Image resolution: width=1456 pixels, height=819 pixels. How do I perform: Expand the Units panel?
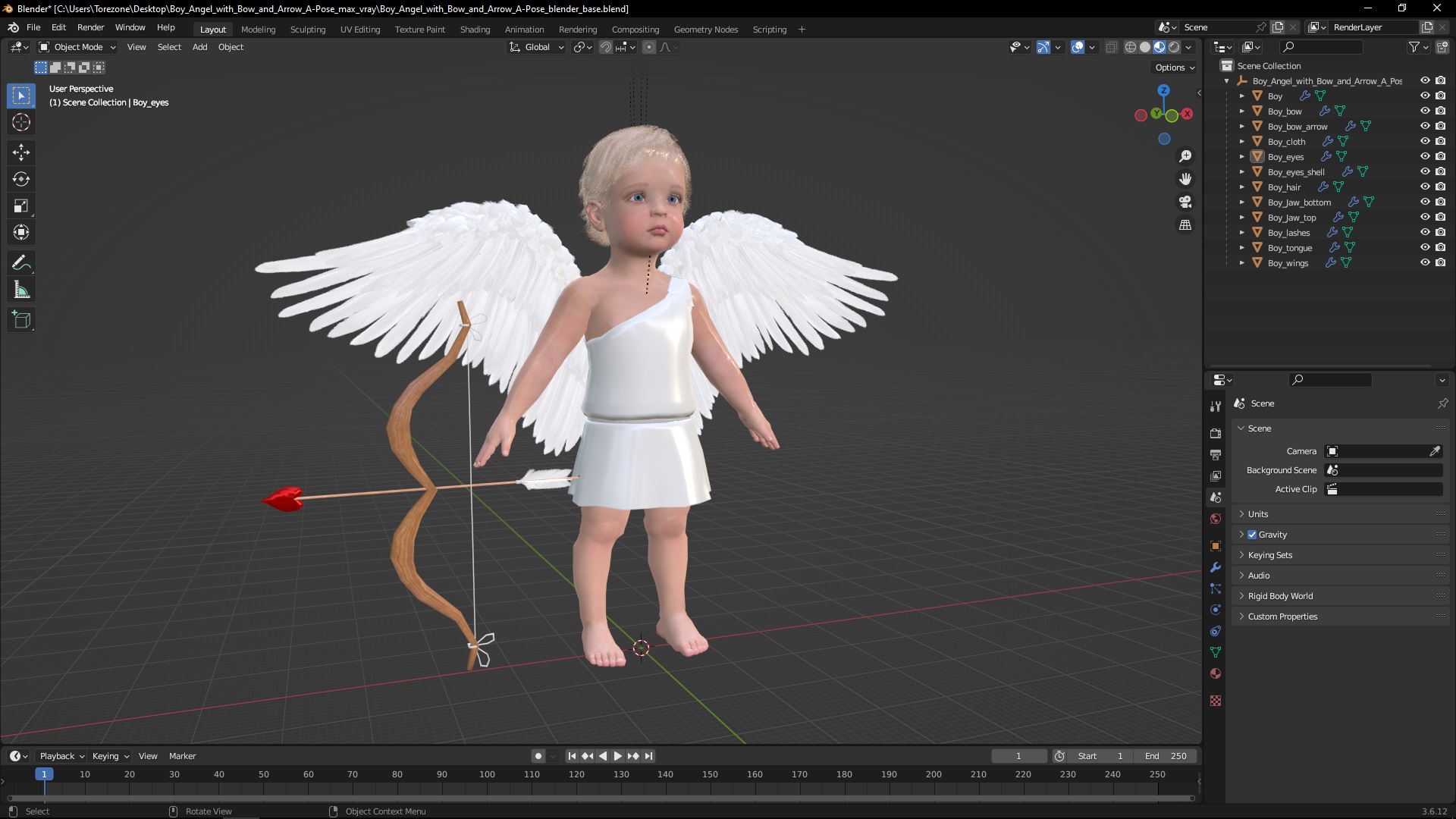1341,514
